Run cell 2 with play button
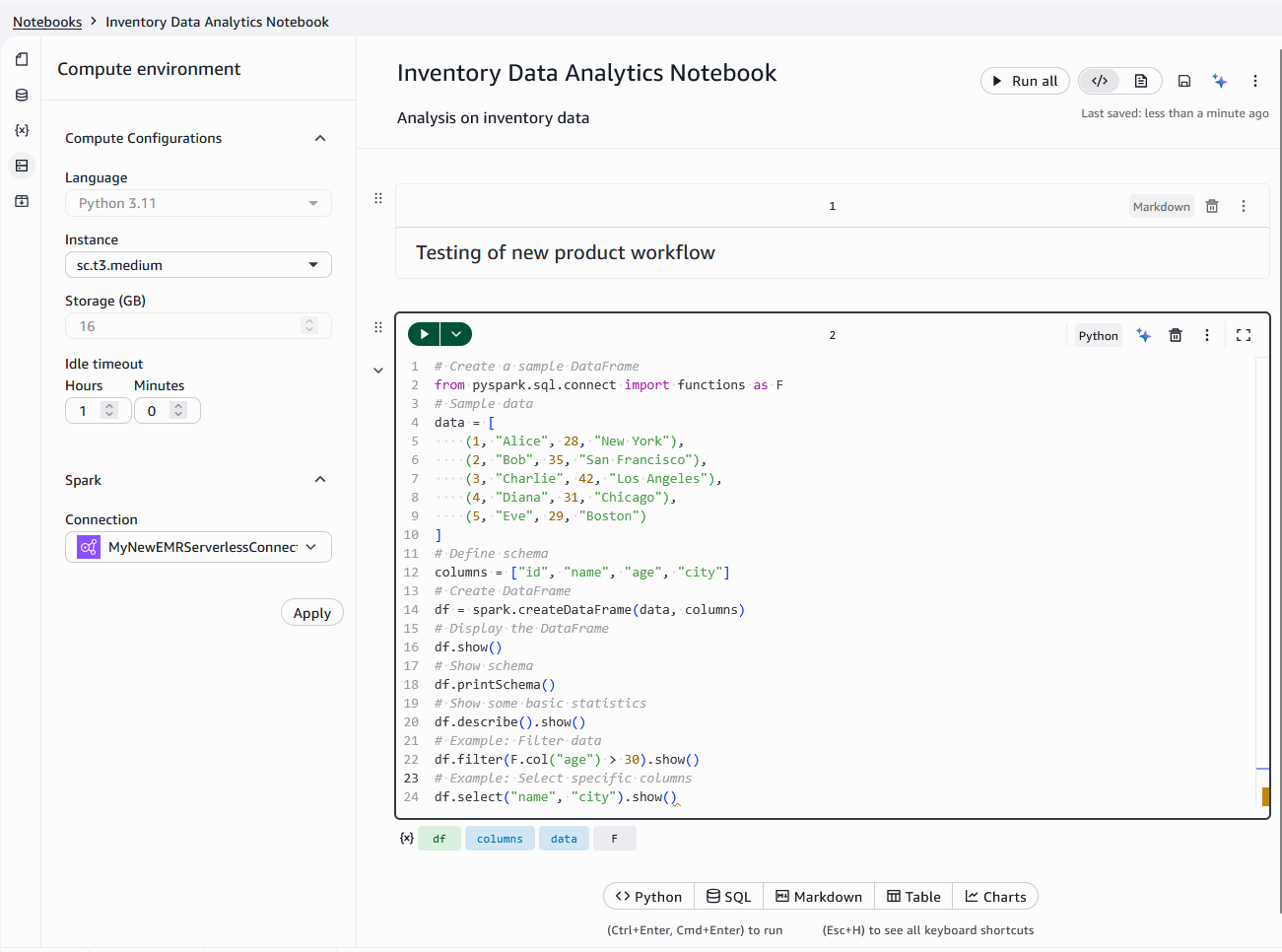 (x=424, y=334)
